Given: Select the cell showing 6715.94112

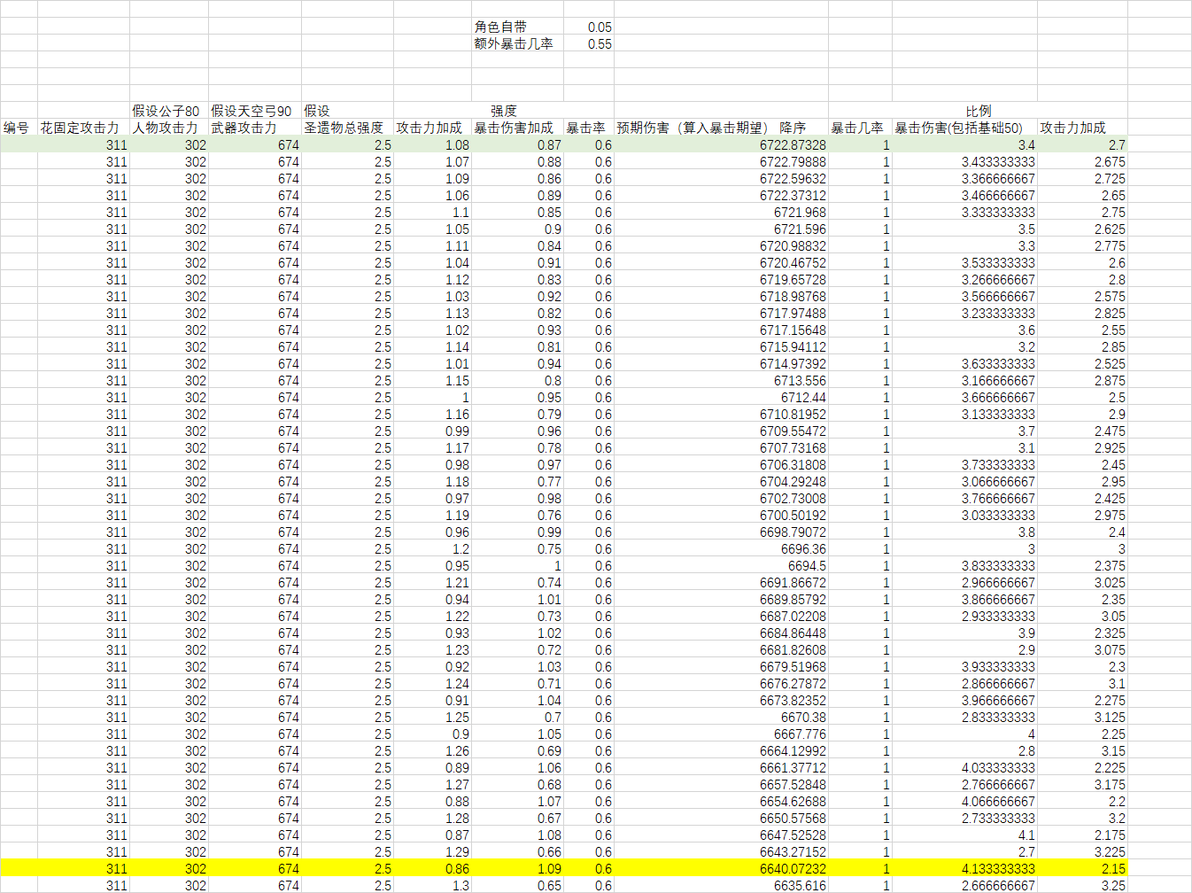Looking at the screenshot, I should pyautogui.click(x=721, y=347).
